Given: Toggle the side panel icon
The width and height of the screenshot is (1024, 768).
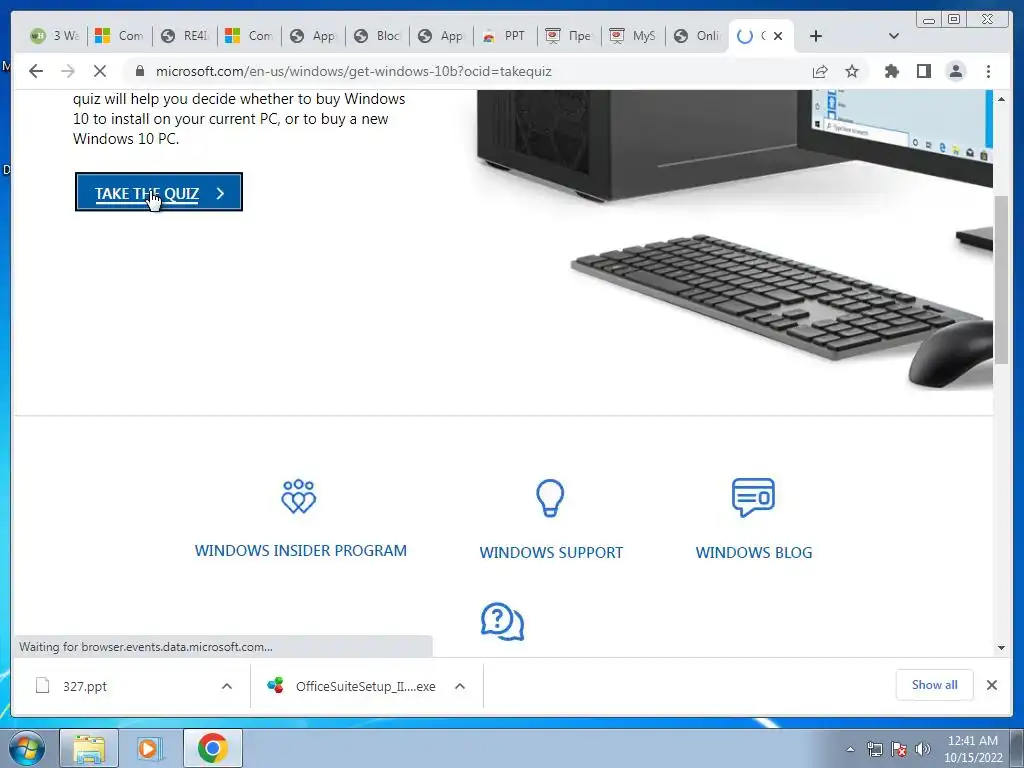Looking at the screenshot, I should 923,71.
